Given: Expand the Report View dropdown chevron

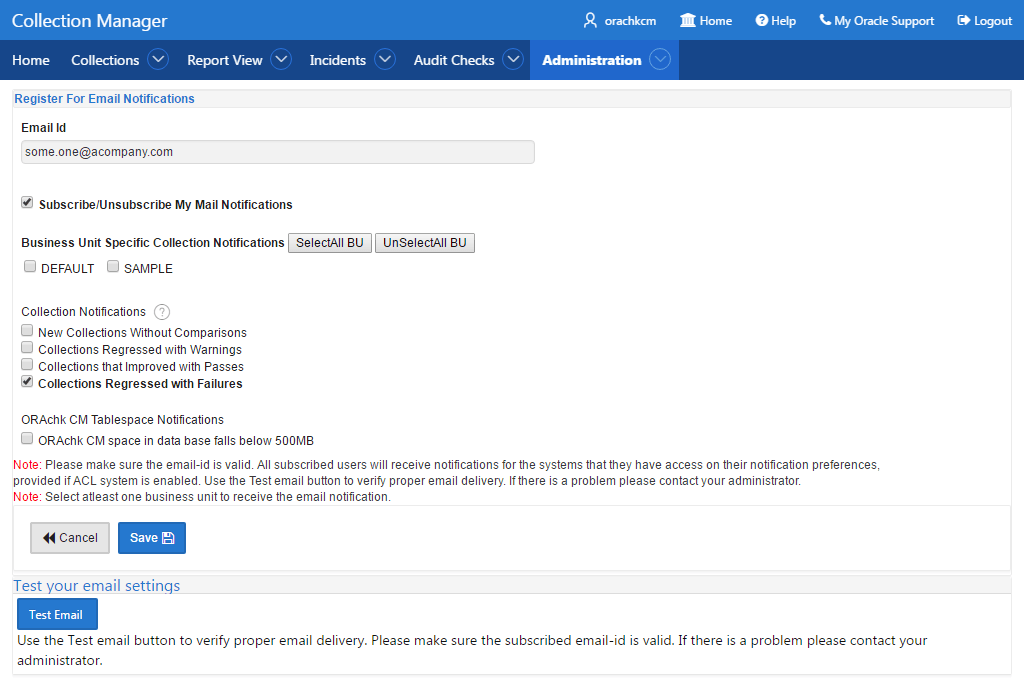Looking at the screenshot, I should pyautogui.click(x=281, y=59).
